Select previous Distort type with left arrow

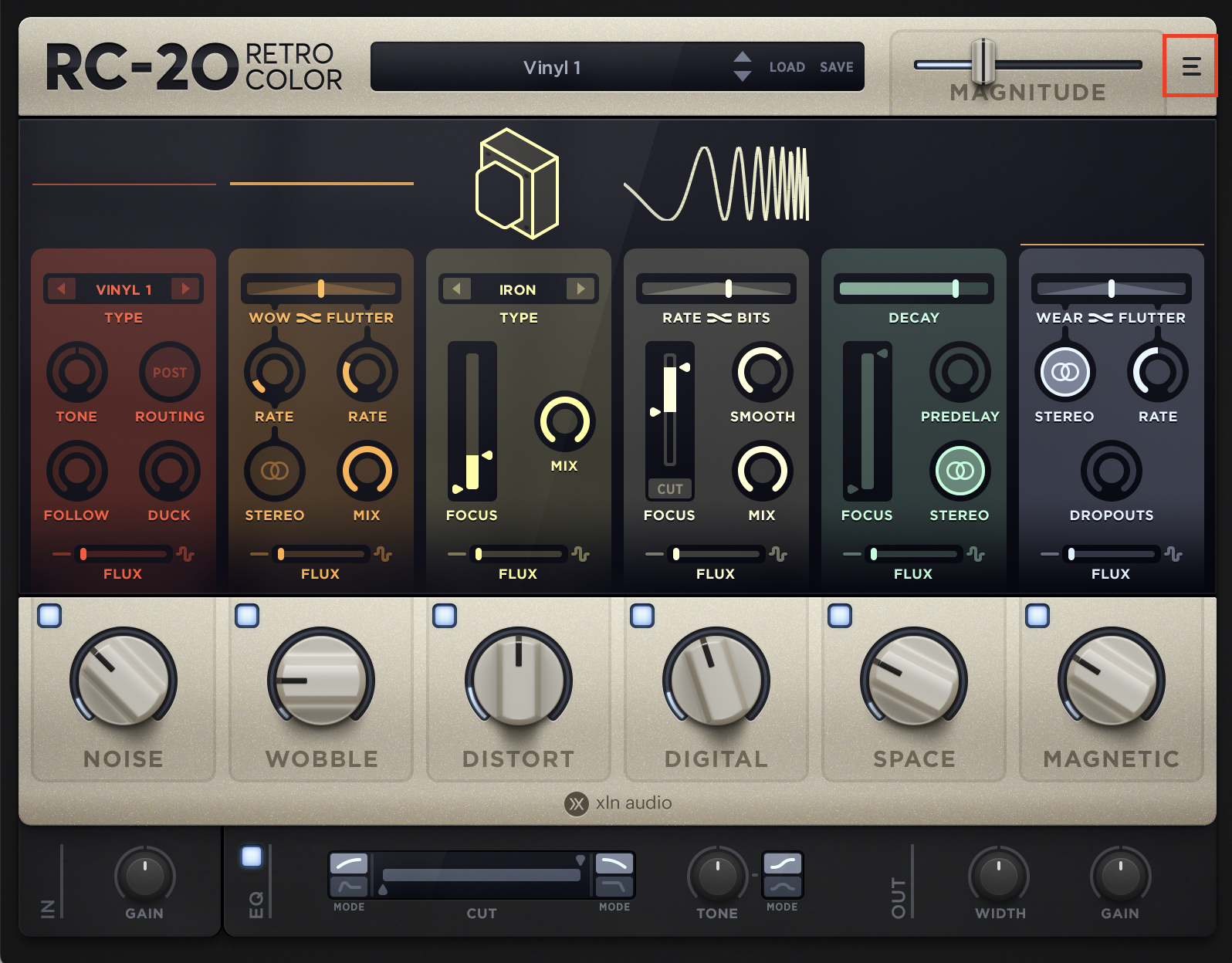[x=456, y=289]
